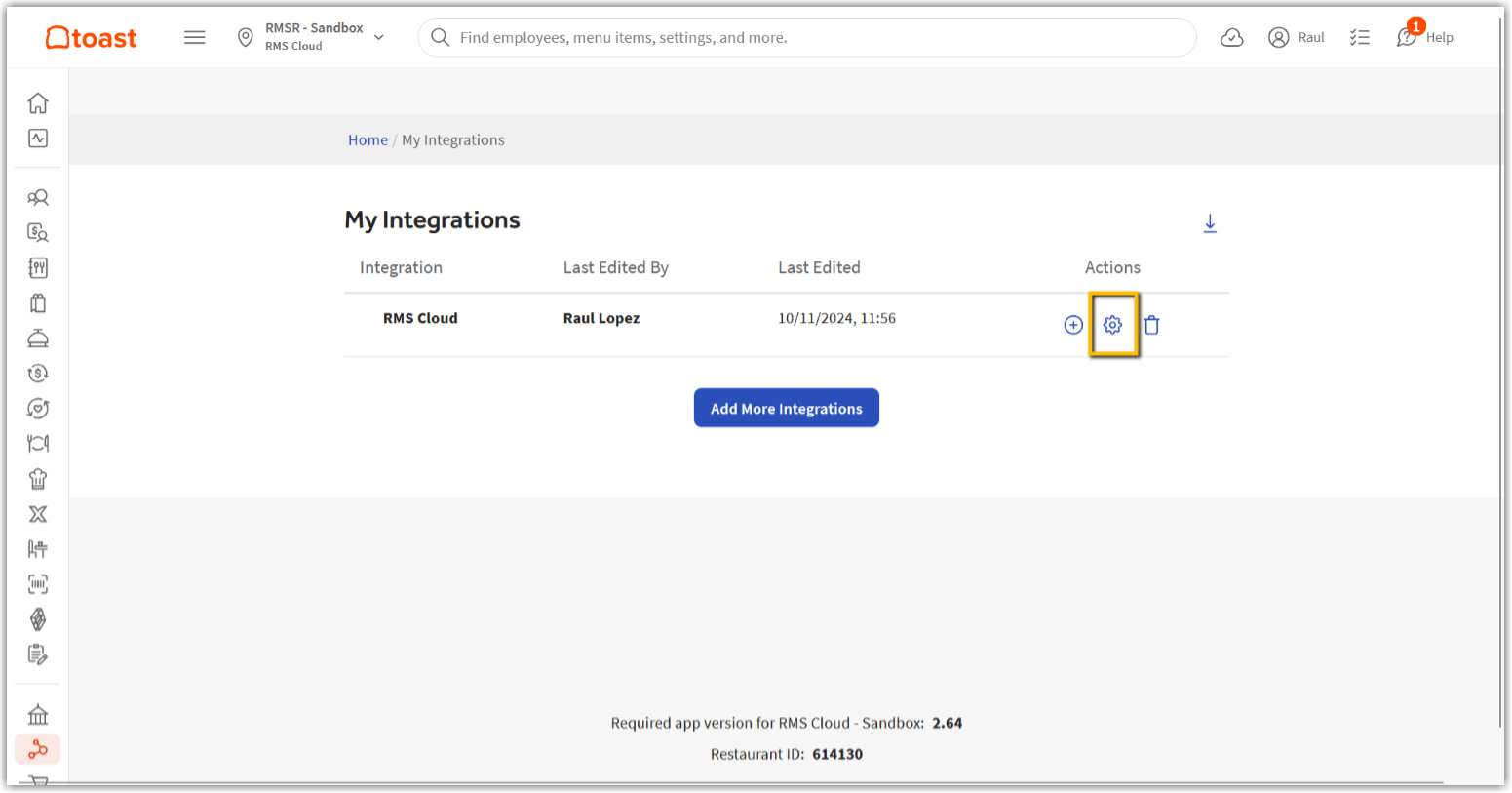Viewport: 1512px width, 793px height.
Task: Open the clipboard with pencil icon
Action: tap(38, 654)
